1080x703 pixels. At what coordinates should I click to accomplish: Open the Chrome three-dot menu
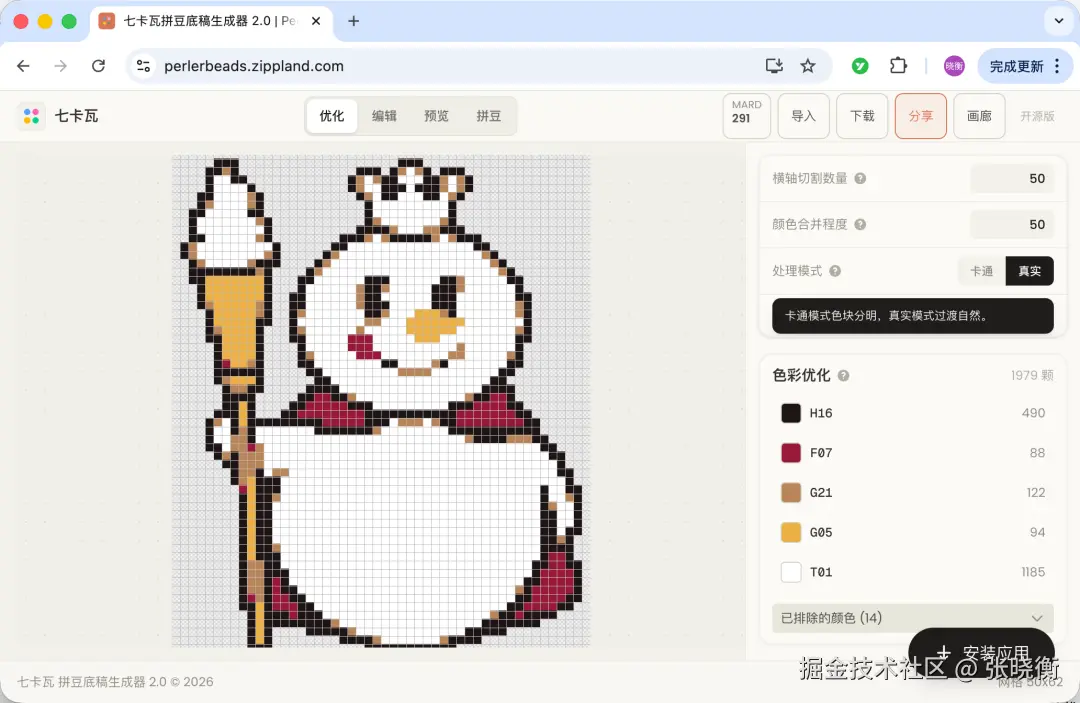point(1057,66)
